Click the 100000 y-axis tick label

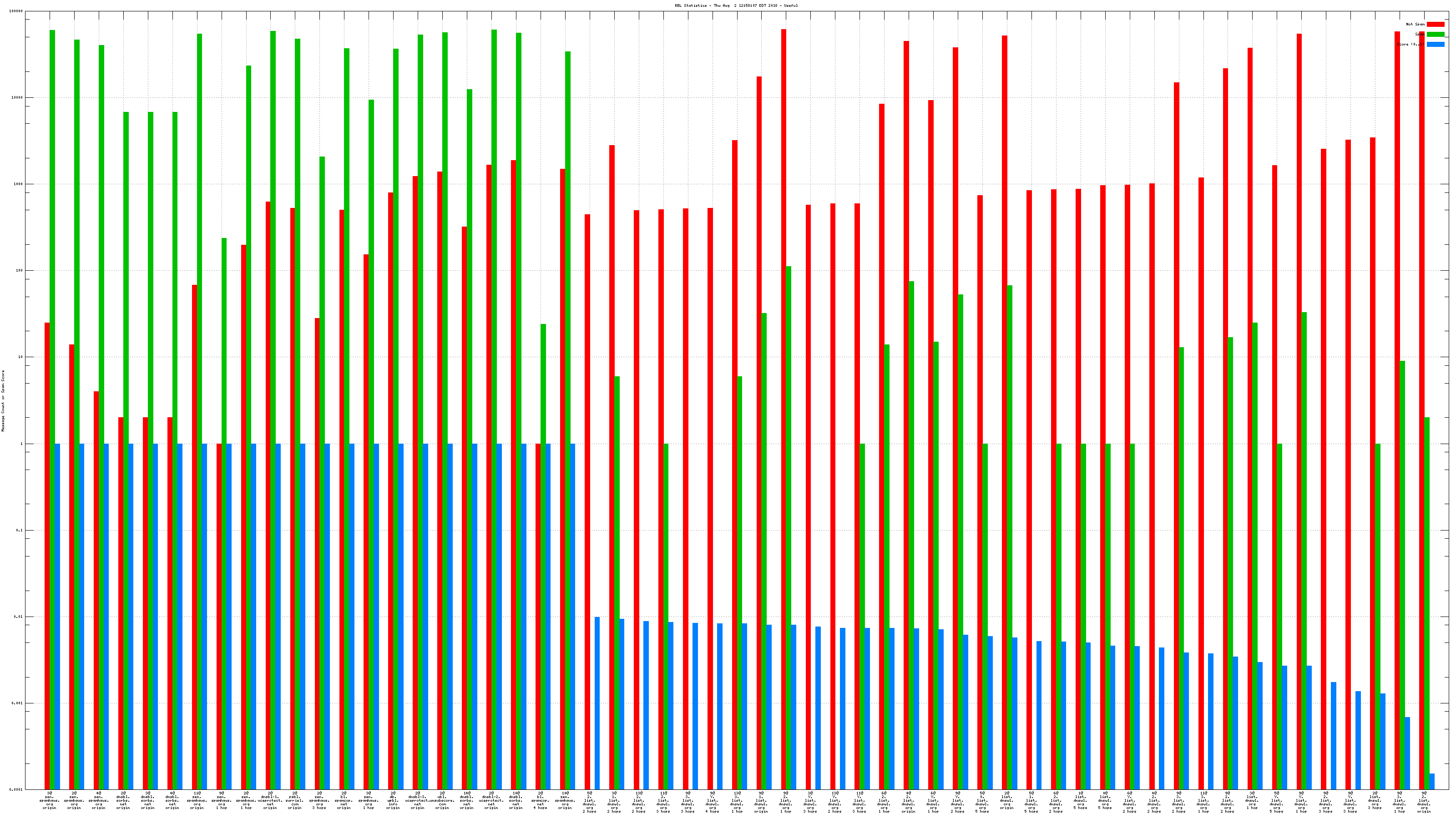tap(16, 11)
